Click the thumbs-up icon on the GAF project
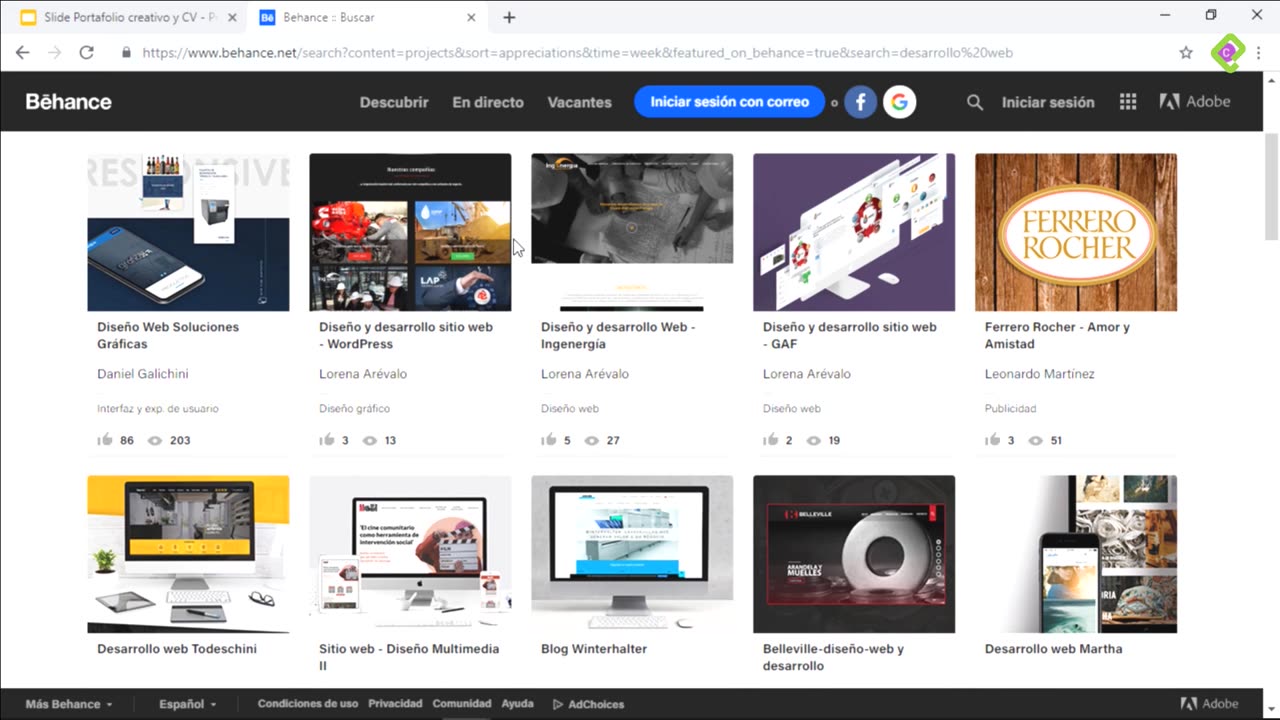Screen dimensions: 1280x720 tap(771, 440)
